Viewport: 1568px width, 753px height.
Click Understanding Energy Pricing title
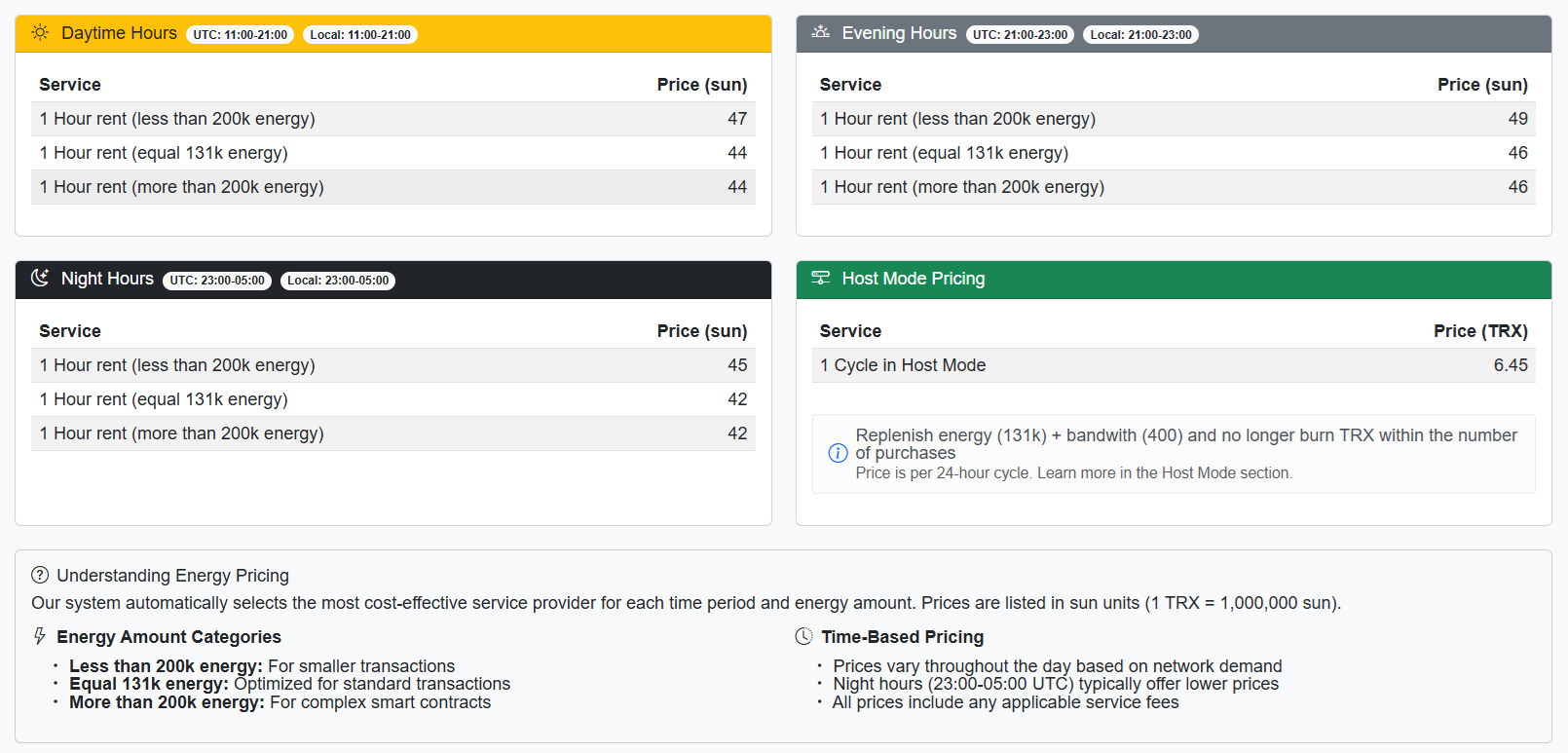(172, 576)
